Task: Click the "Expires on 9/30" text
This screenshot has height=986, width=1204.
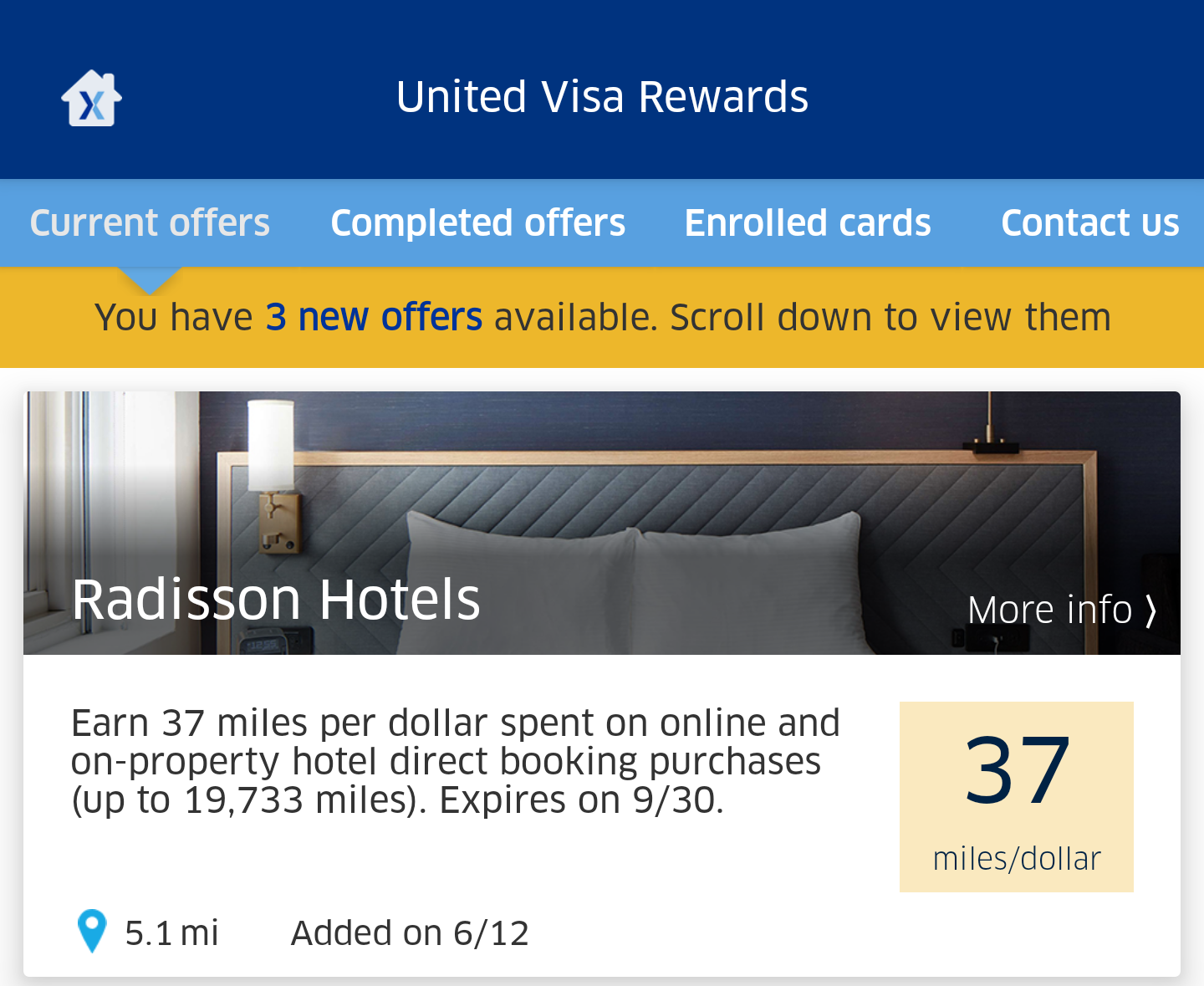Action: tap(581, 800)
